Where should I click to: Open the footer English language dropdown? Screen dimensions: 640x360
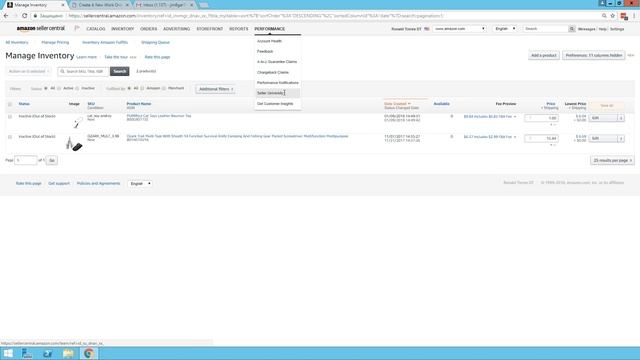(140, 184)
